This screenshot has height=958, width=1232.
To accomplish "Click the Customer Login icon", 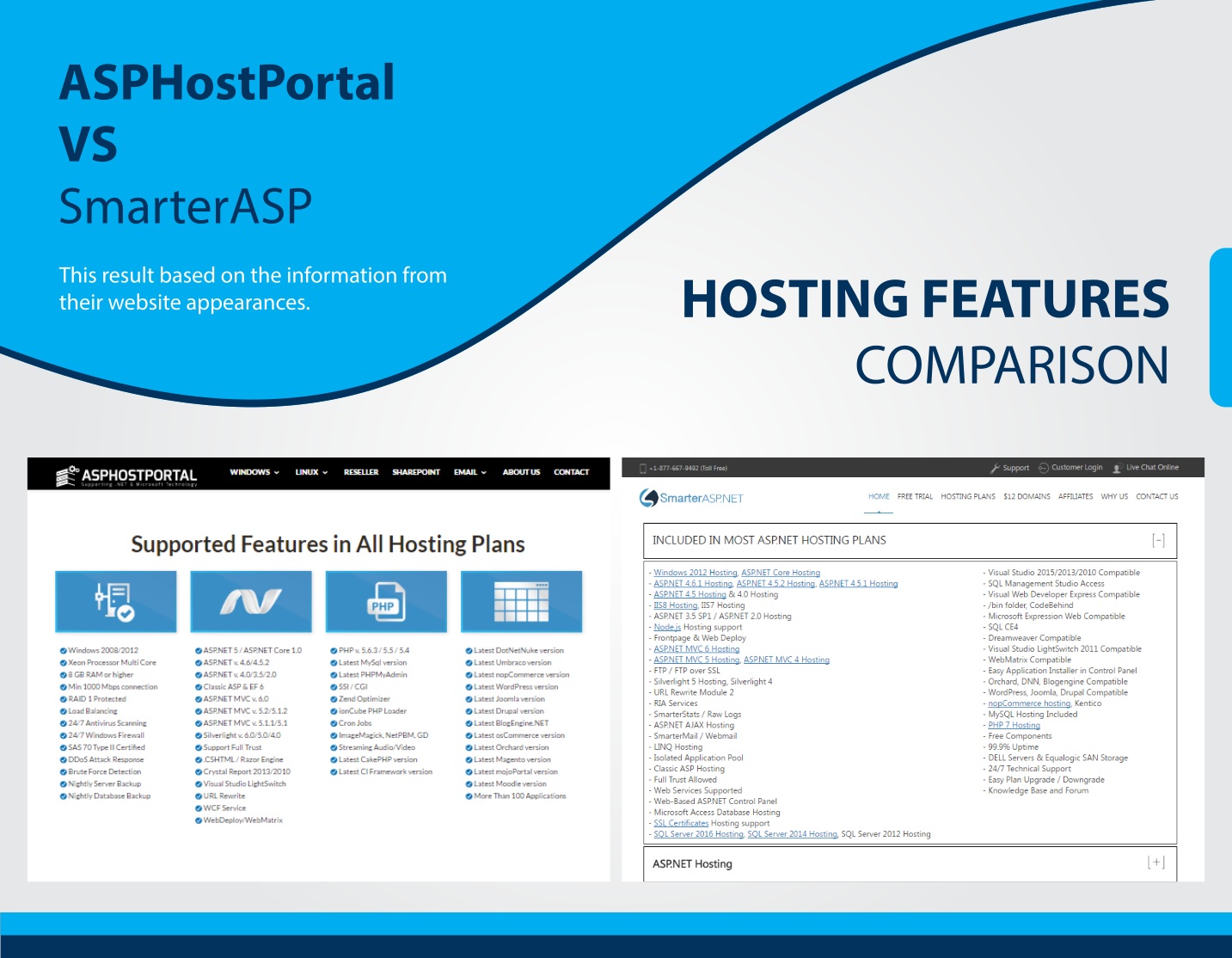I will click(1044, 468).
